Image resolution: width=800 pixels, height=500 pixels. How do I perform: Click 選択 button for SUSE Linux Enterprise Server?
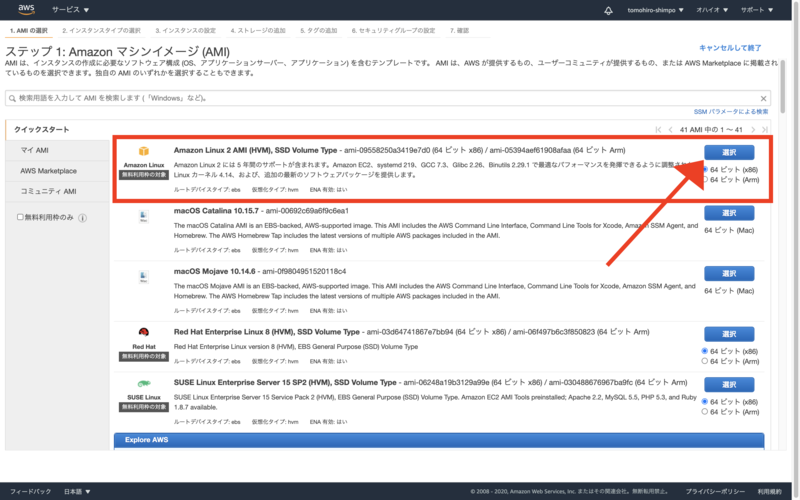click(729, 385)
